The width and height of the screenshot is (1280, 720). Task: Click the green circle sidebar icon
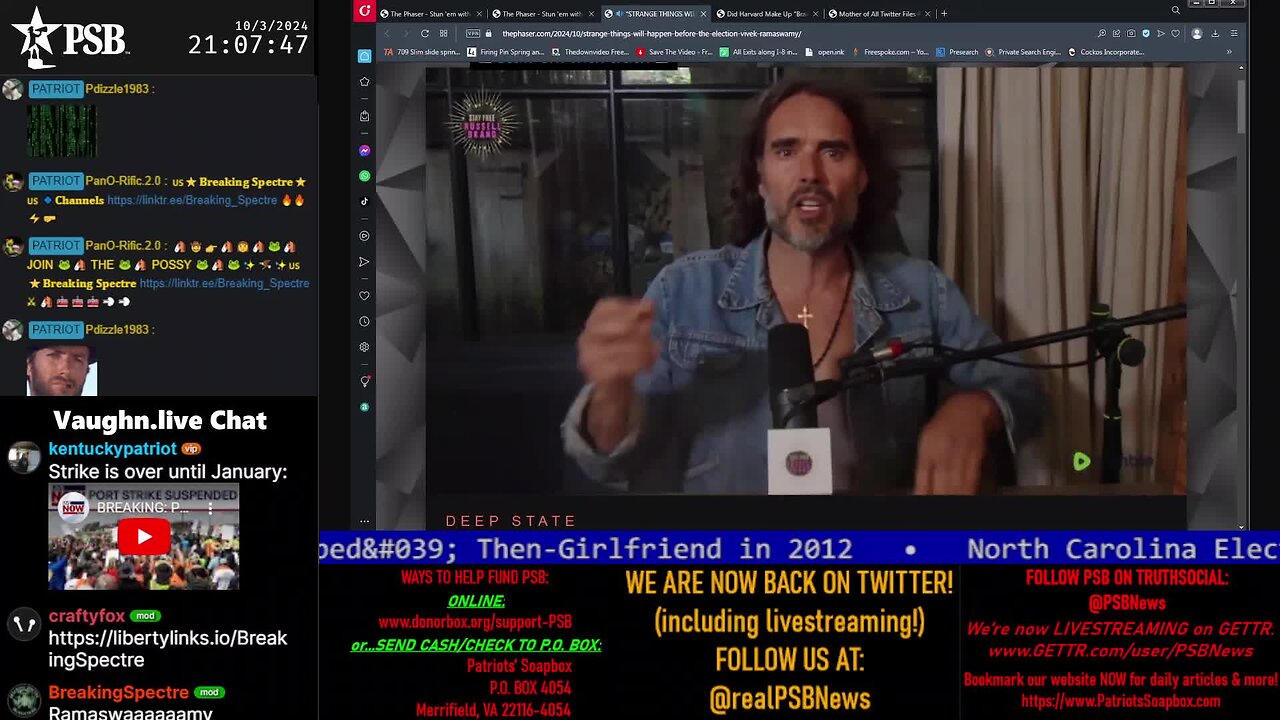(x=364, y=407)
